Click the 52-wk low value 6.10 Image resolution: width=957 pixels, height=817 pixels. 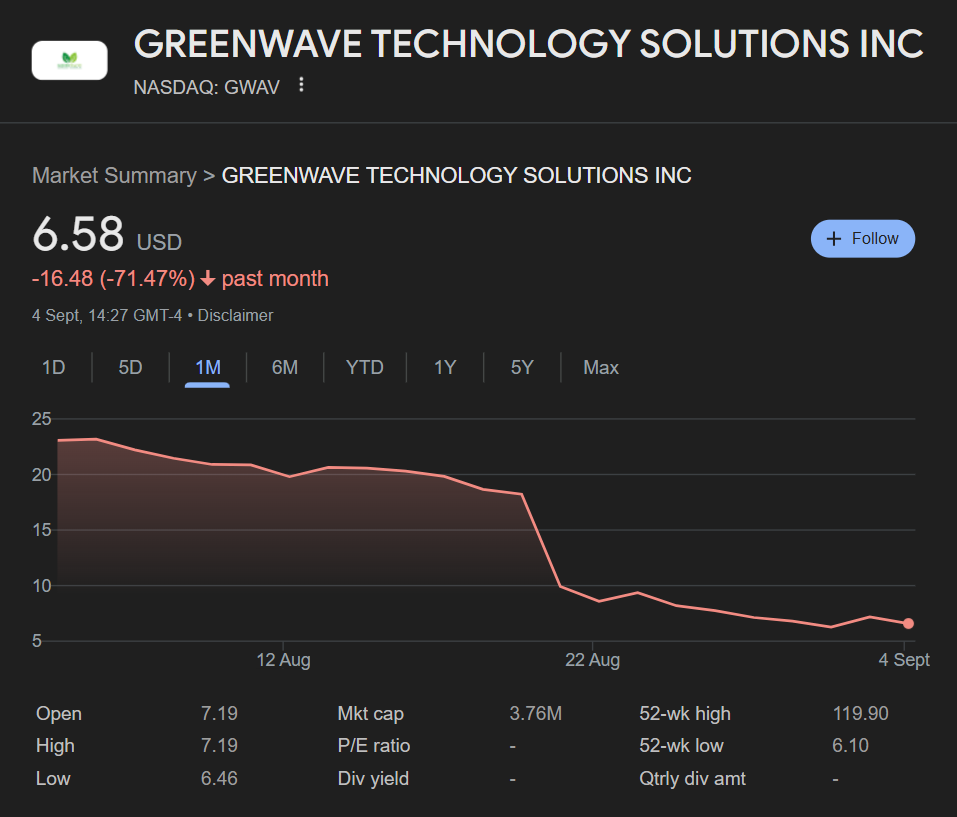click(x=850, y=746)
